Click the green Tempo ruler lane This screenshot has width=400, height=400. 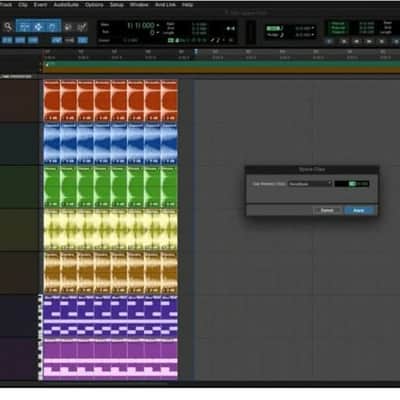tap(221, 64)
